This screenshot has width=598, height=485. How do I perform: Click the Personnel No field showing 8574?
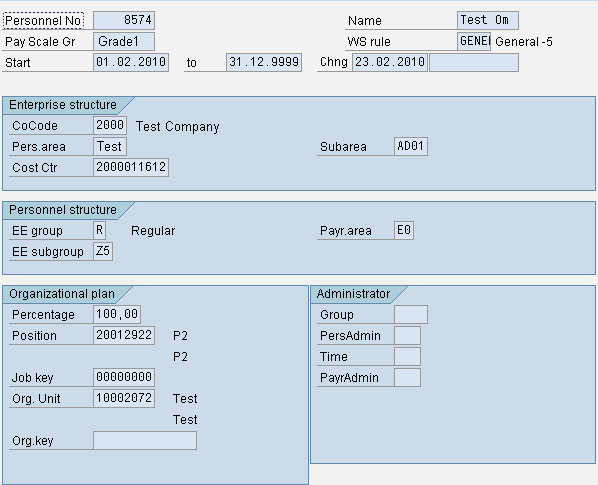[124, 20]
